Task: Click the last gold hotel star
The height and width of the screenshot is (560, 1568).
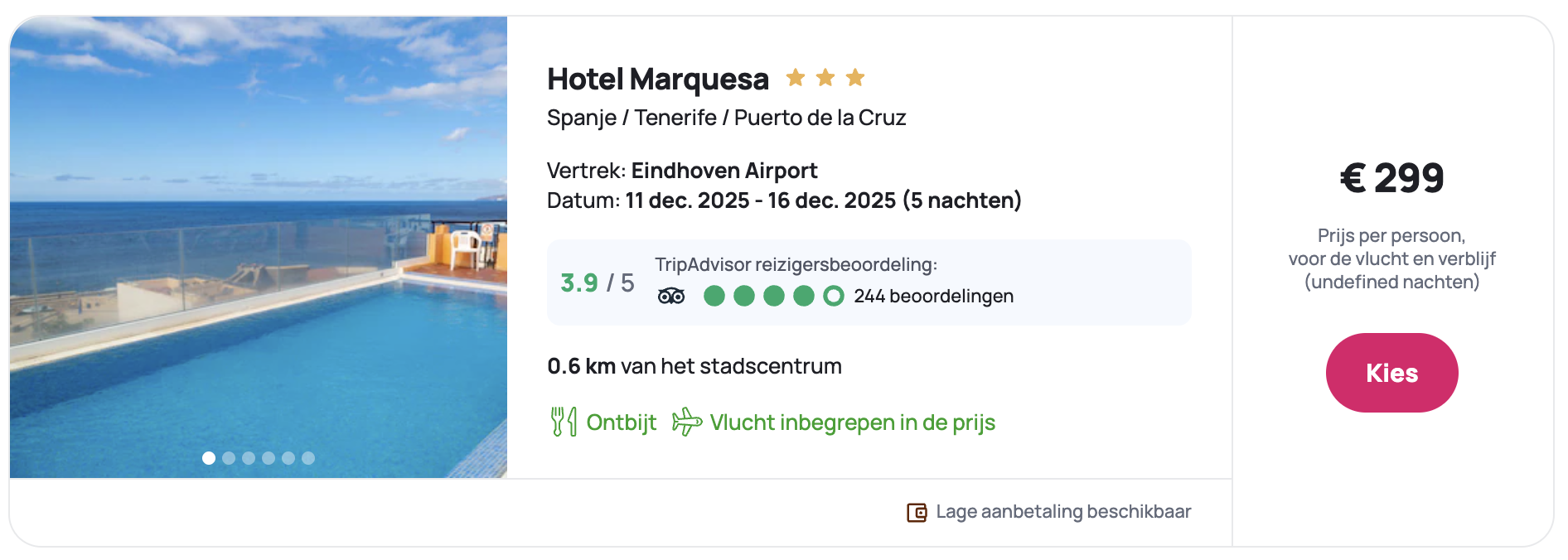Action: 855,78
